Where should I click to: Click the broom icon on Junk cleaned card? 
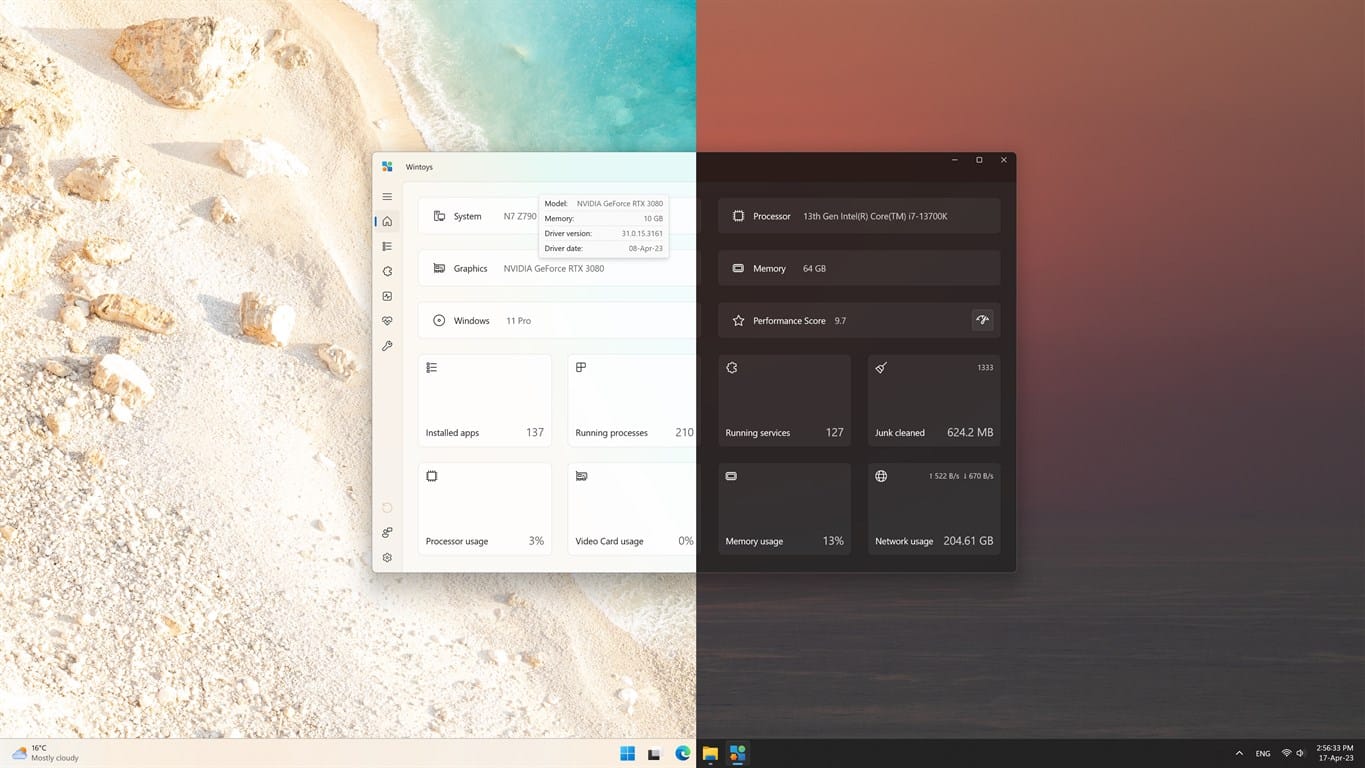880,367
